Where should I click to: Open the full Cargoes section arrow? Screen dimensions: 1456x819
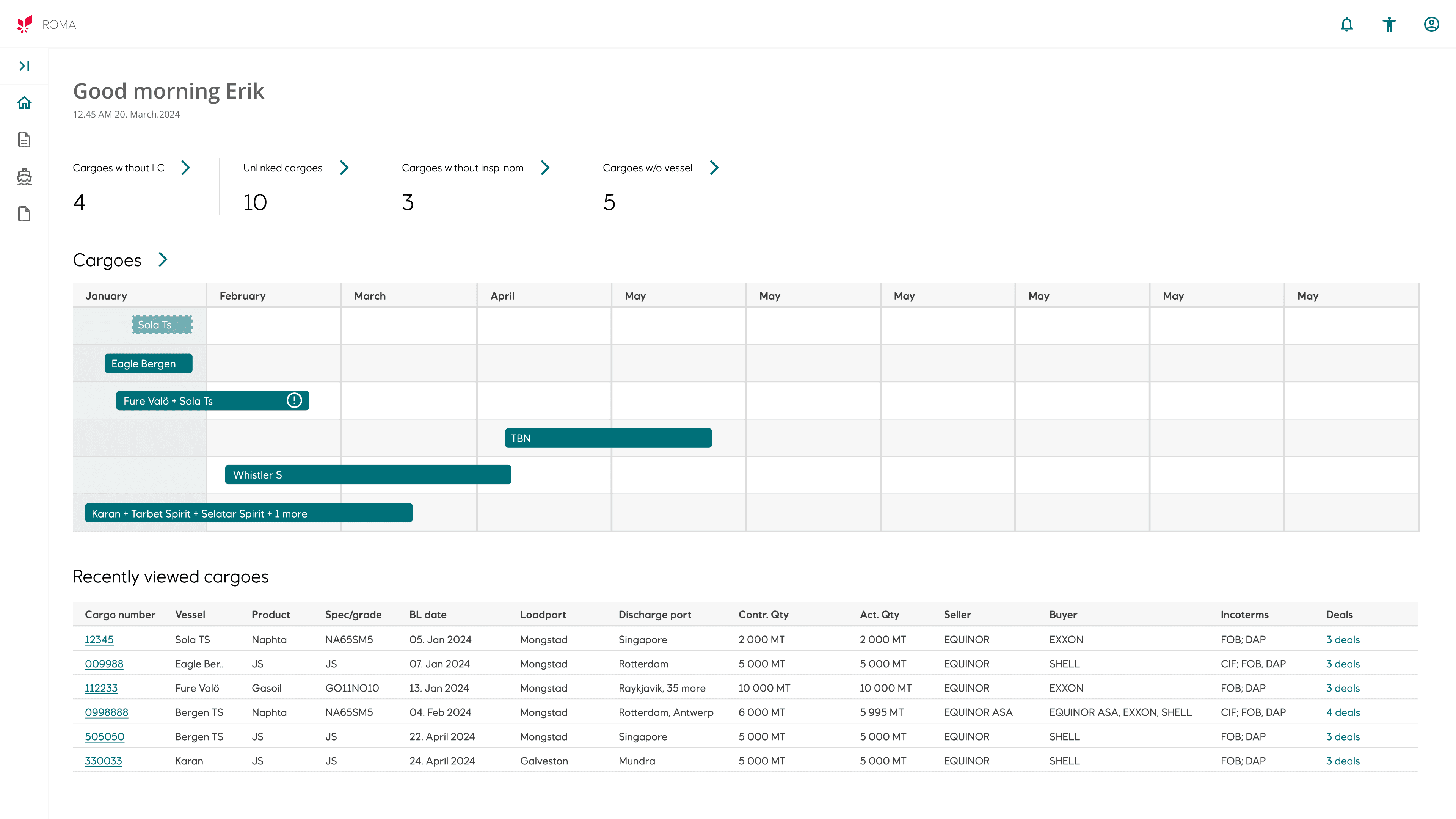(x=163, y=259)
